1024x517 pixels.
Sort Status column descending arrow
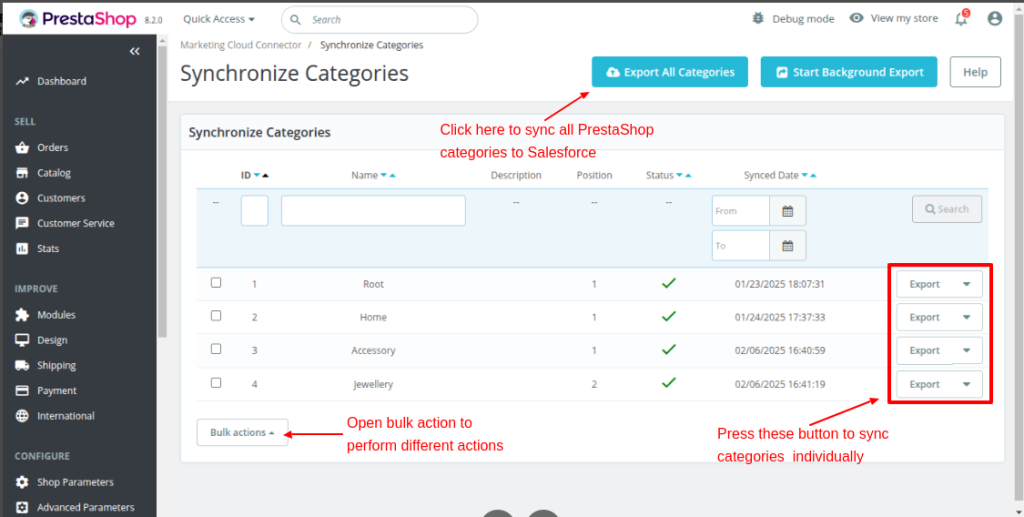pyautogui.click(x=679, y=175)
